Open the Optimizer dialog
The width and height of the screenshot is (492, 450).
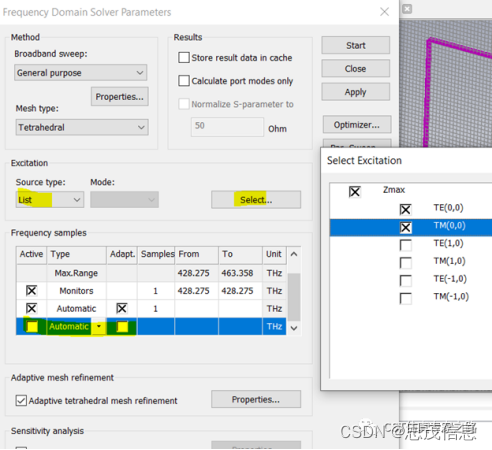click(x=357, y=125)
